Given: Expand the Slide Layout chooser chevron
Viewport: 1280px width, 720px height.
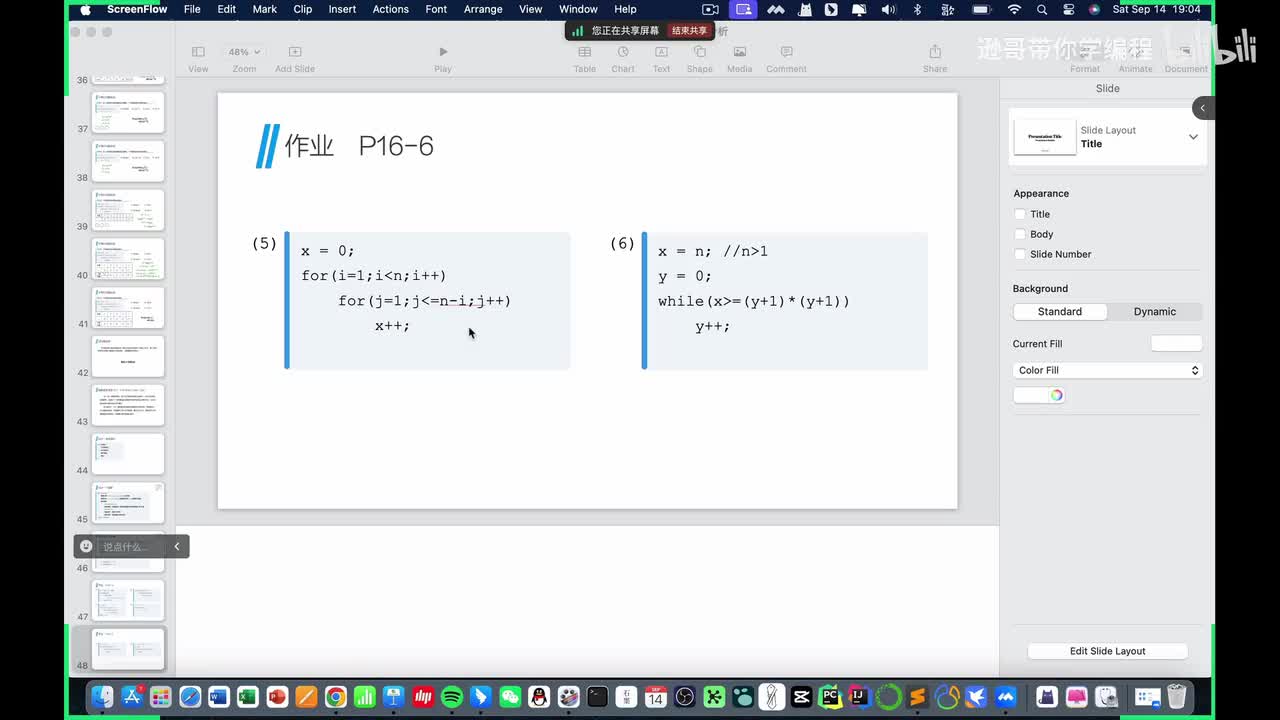Looking at the screenshot, I should (1193, 137).
